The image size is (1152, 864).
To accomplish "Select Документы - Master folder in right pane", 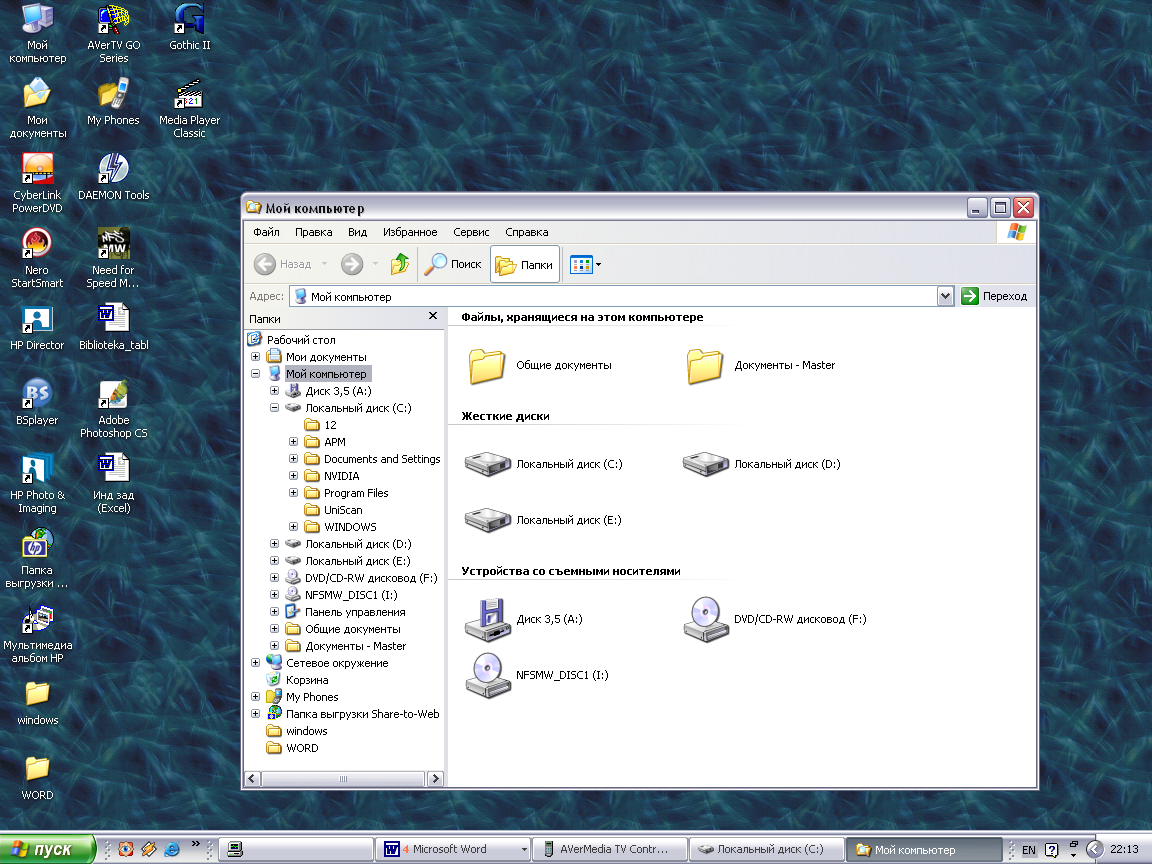I will click(x=760, y=365).
